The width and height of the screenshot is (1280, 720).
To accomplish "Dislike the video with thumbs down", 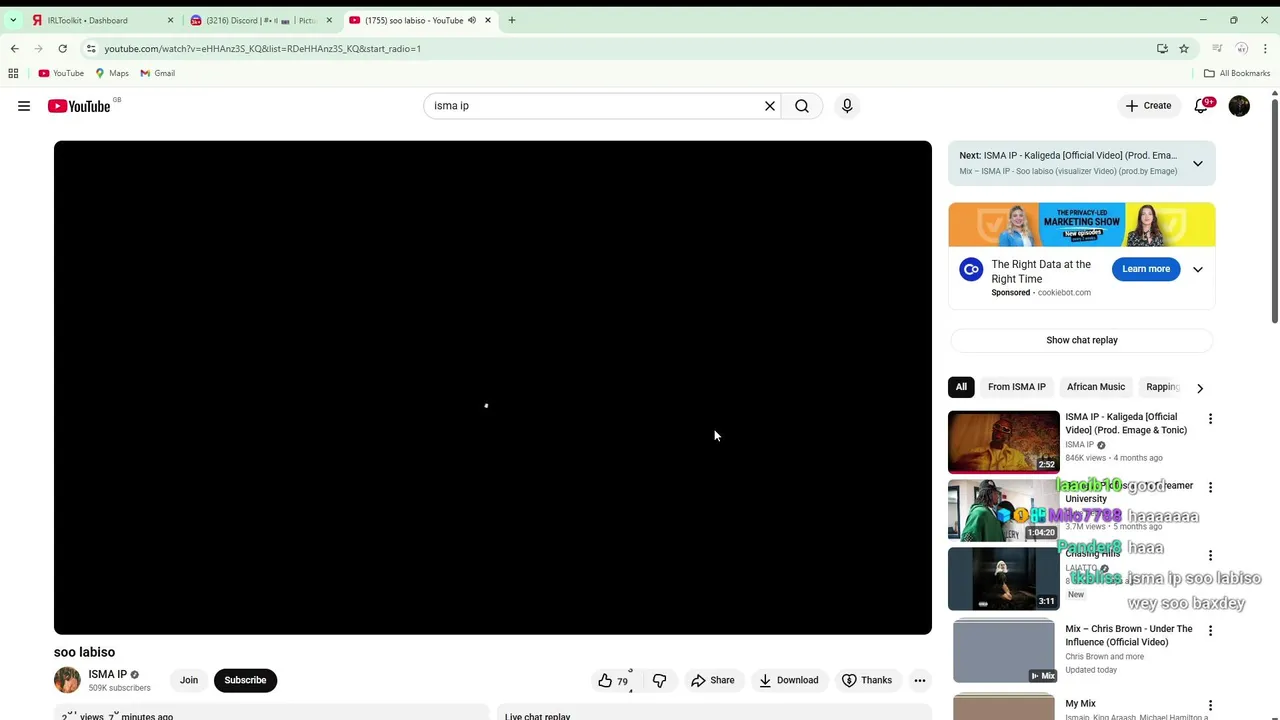I will point(660,680).
